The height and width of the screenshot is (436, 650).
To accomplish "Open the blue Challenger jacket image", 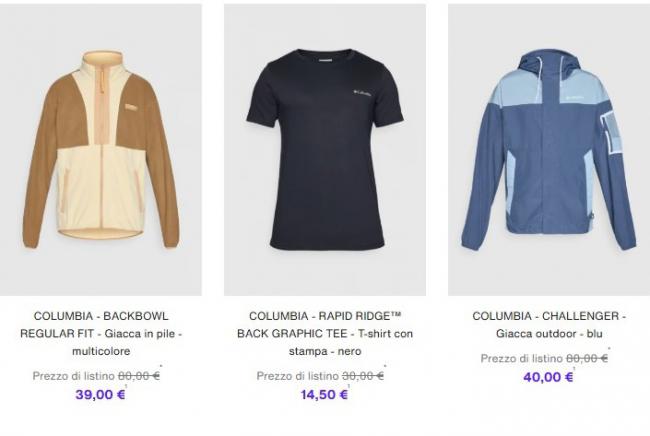I will pyautogui.click(x=549, y=150).
